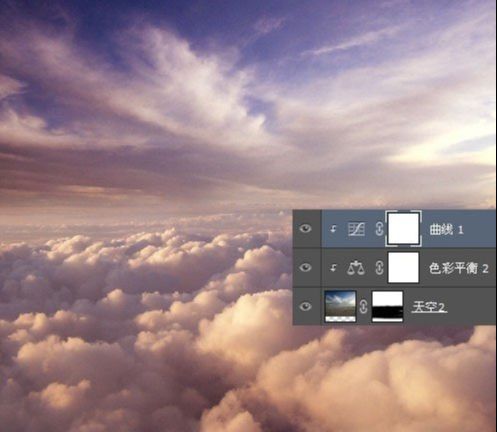This screenshot has width=497, height=432.
Task: Click the underlined 天空2 layer name
Action: pos(429,307)
